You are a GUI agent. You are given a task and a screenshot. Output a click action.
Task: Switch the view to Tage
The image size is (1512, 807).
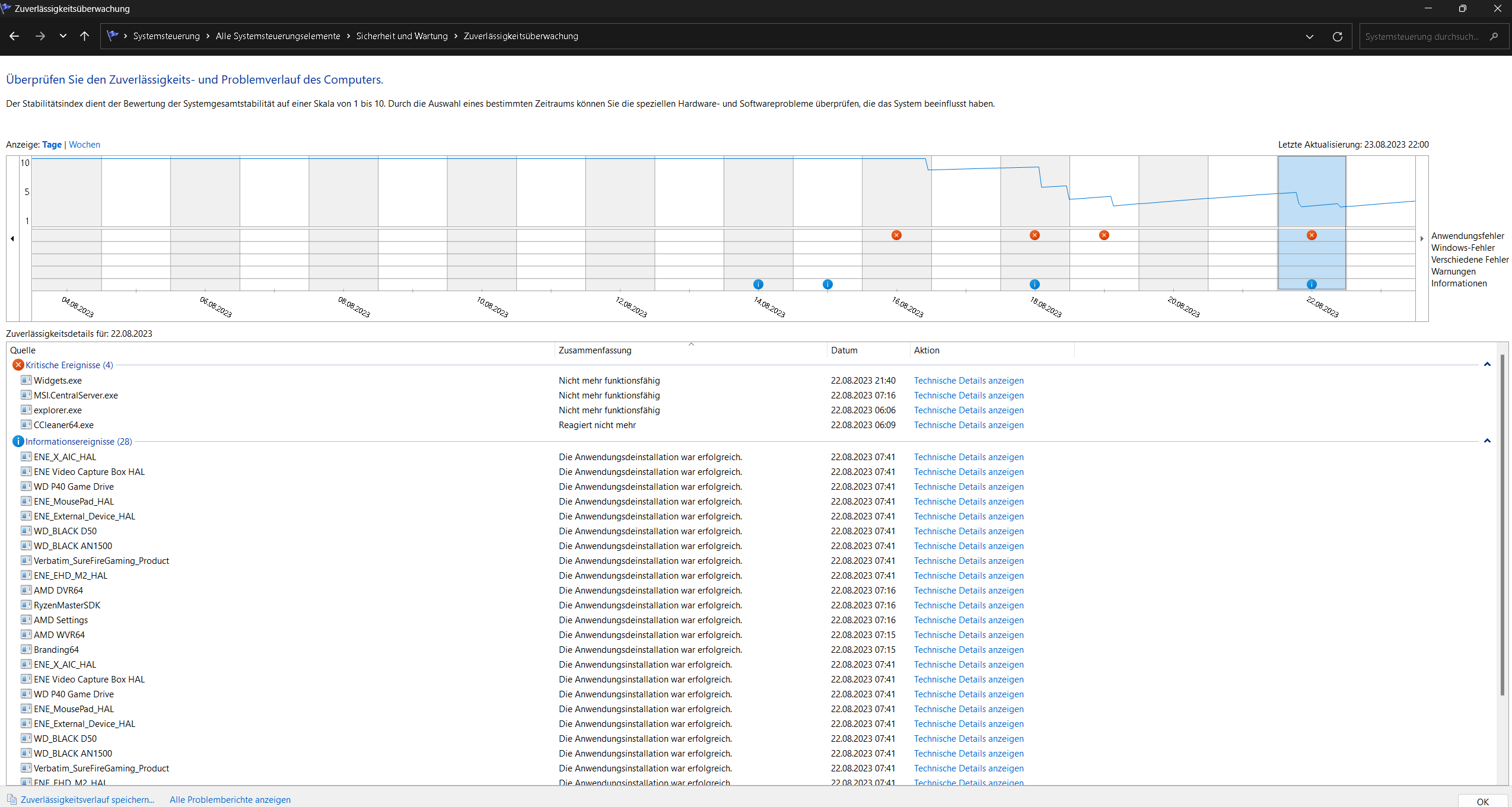[52, 145]
